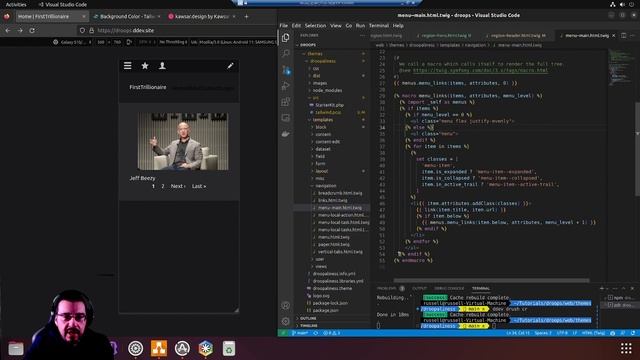Open Source Control view in the activity bar
Screen dimensions: 640x360
(286, 70)
